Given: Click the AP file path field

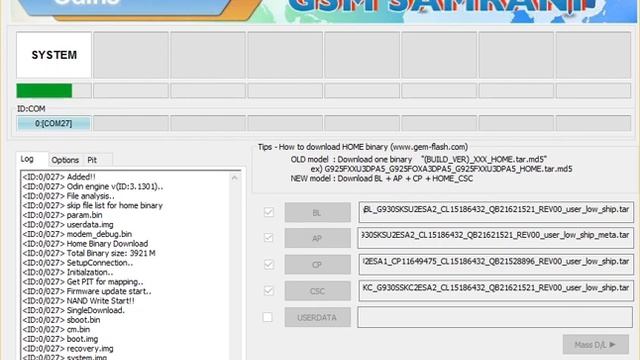Looking at the screenshot, I should (496, 238).
